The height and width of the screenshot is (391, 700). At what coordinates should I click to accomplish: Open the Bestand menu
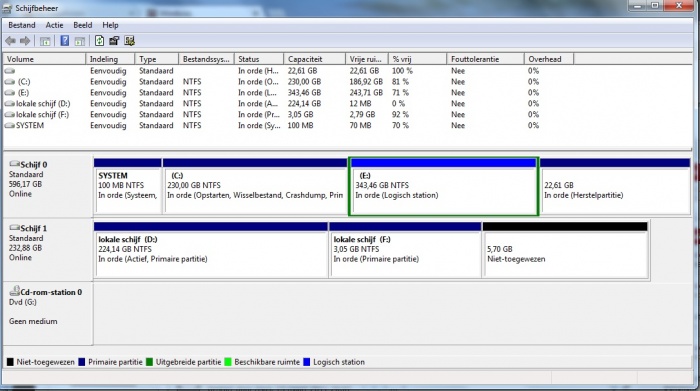[21, 25]
